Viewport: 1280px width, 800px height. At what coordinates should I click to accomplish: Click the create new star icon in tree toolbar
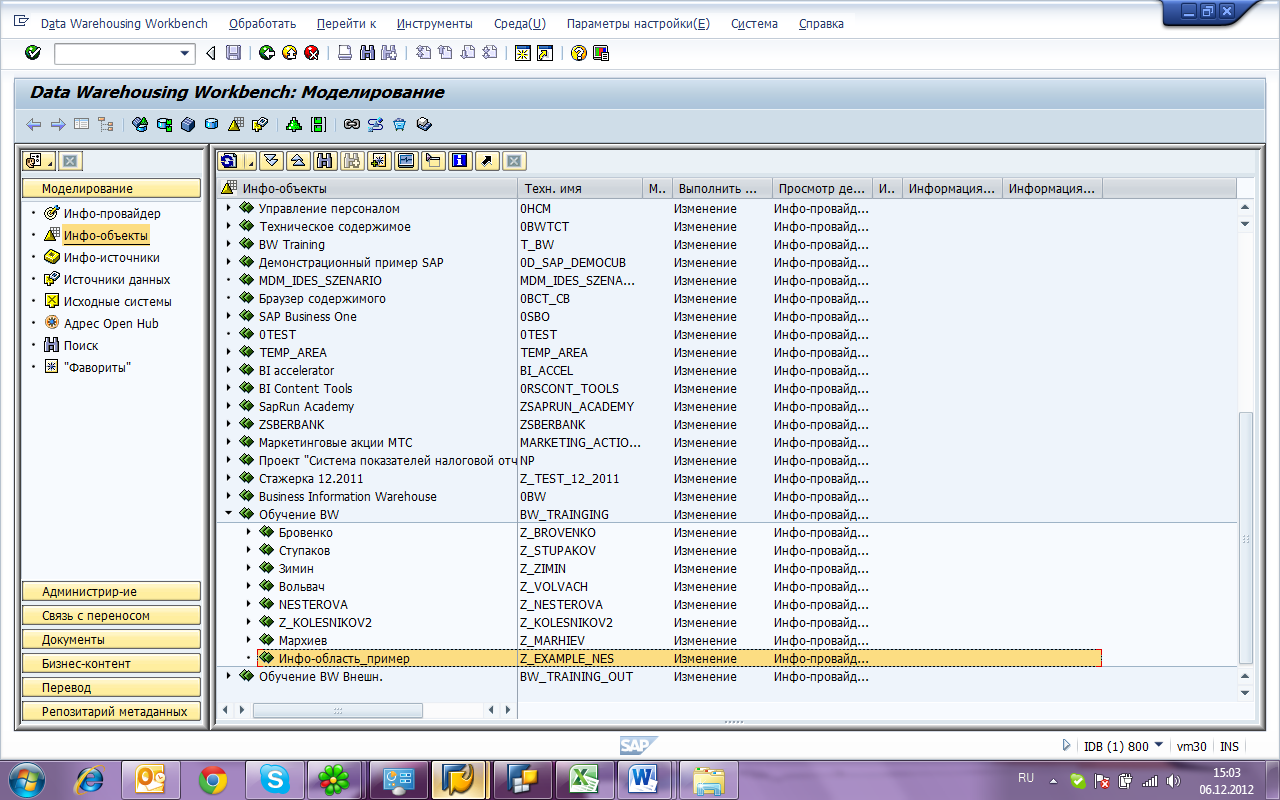point(379,161)
